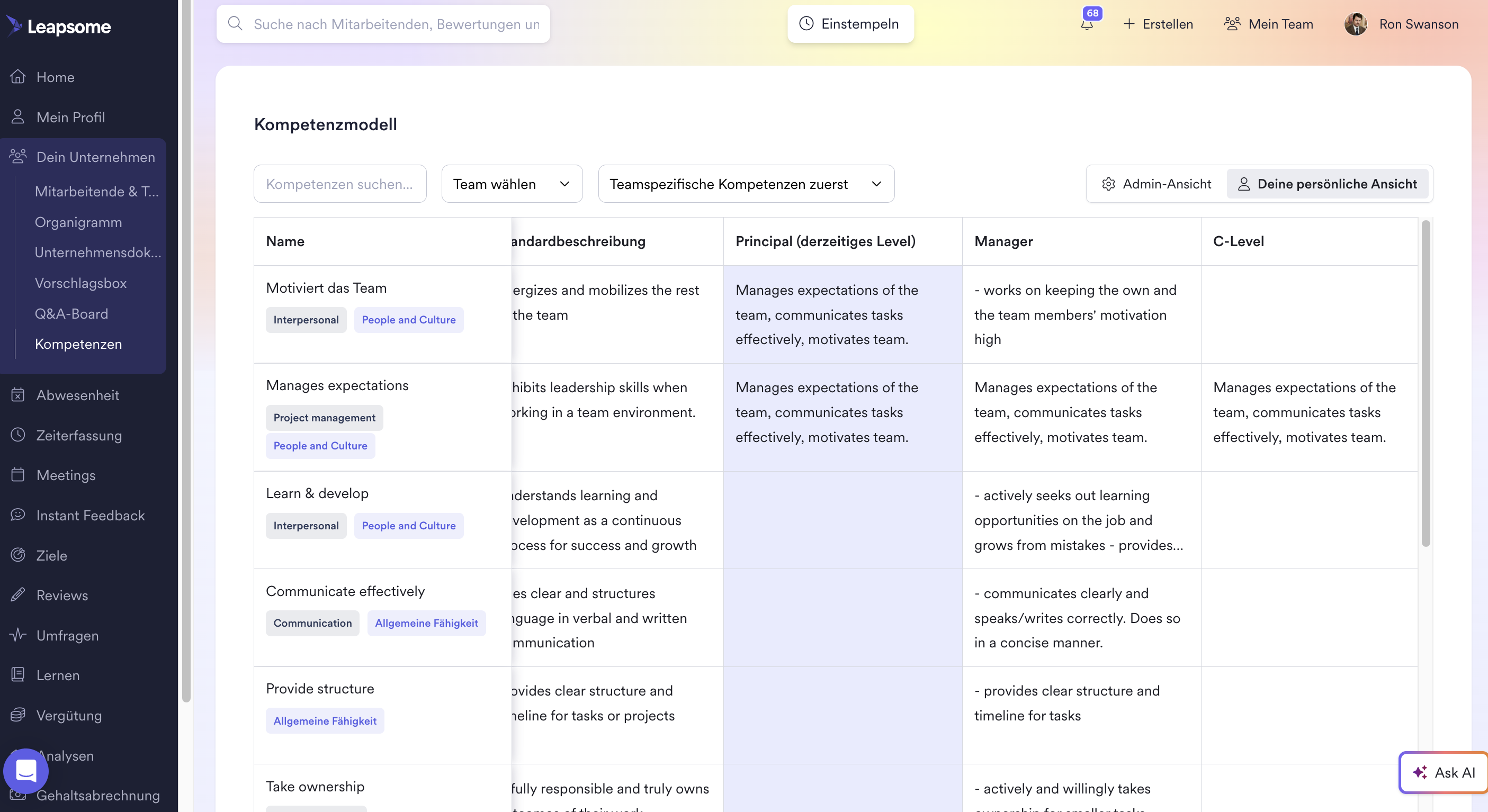This screenshot has height=812, width=1488.
Task: Click the Erstellen button
Action: [x=1158, y=24]
